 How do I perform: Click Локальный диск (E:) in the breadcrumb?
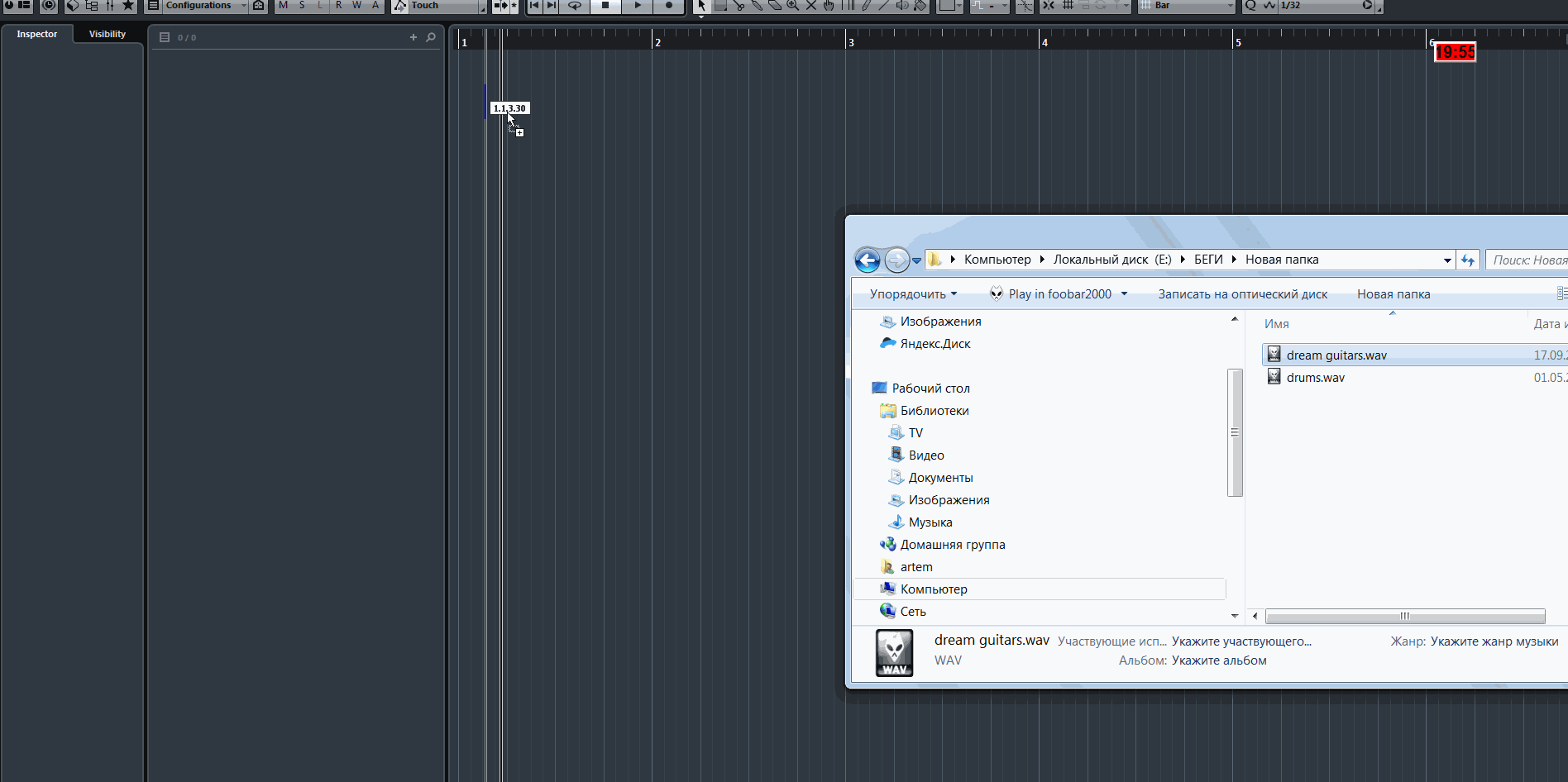pos(1112,260)
